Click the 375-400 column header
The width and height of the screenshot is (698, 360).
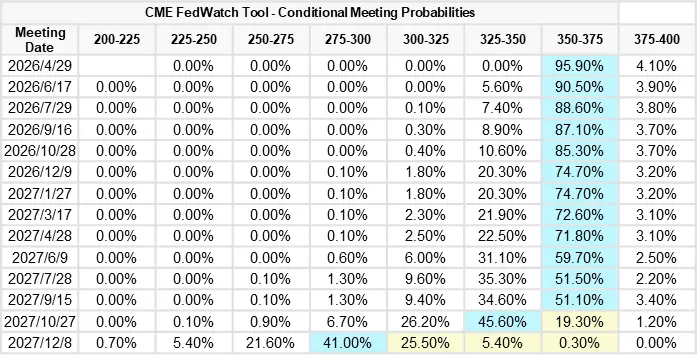[x=657, y=40]
